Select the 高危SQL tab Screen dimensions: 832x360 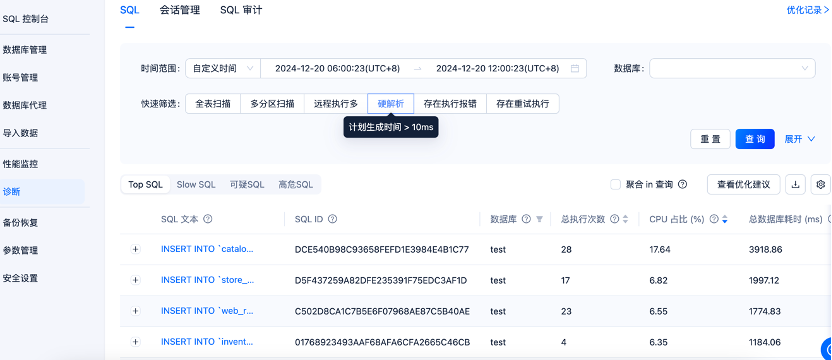pos(296,184)
